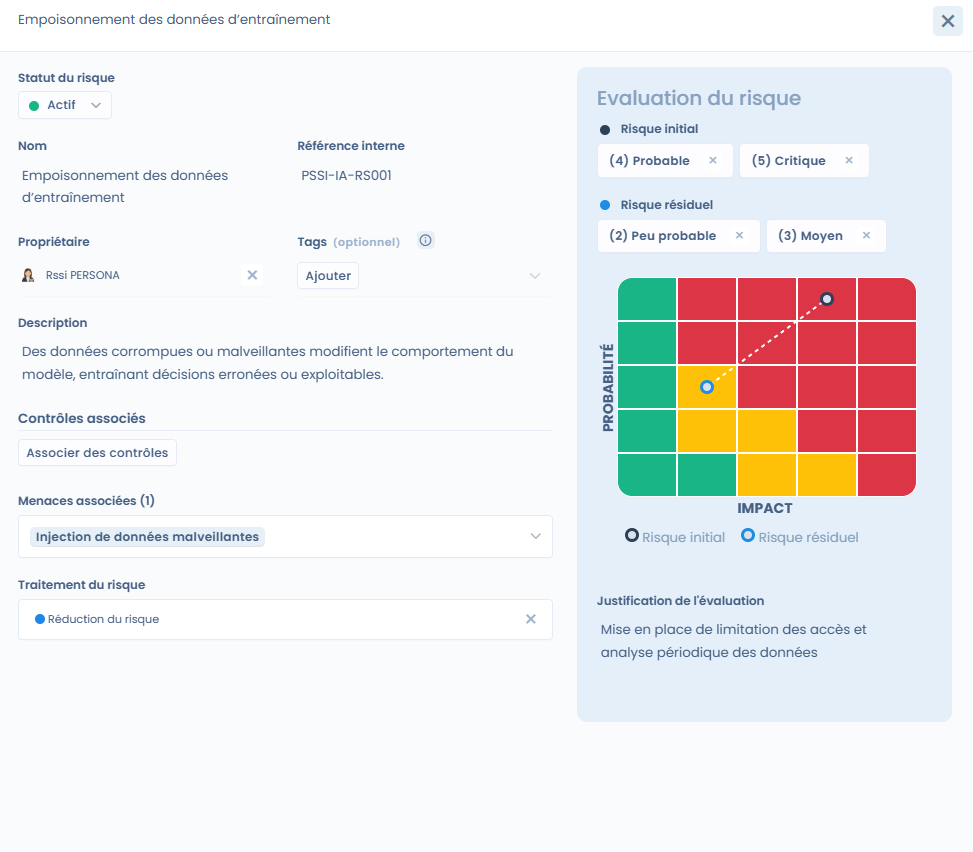
Task: Clear the (5) Critique initial impact value
Action: (x=849, y=161)
